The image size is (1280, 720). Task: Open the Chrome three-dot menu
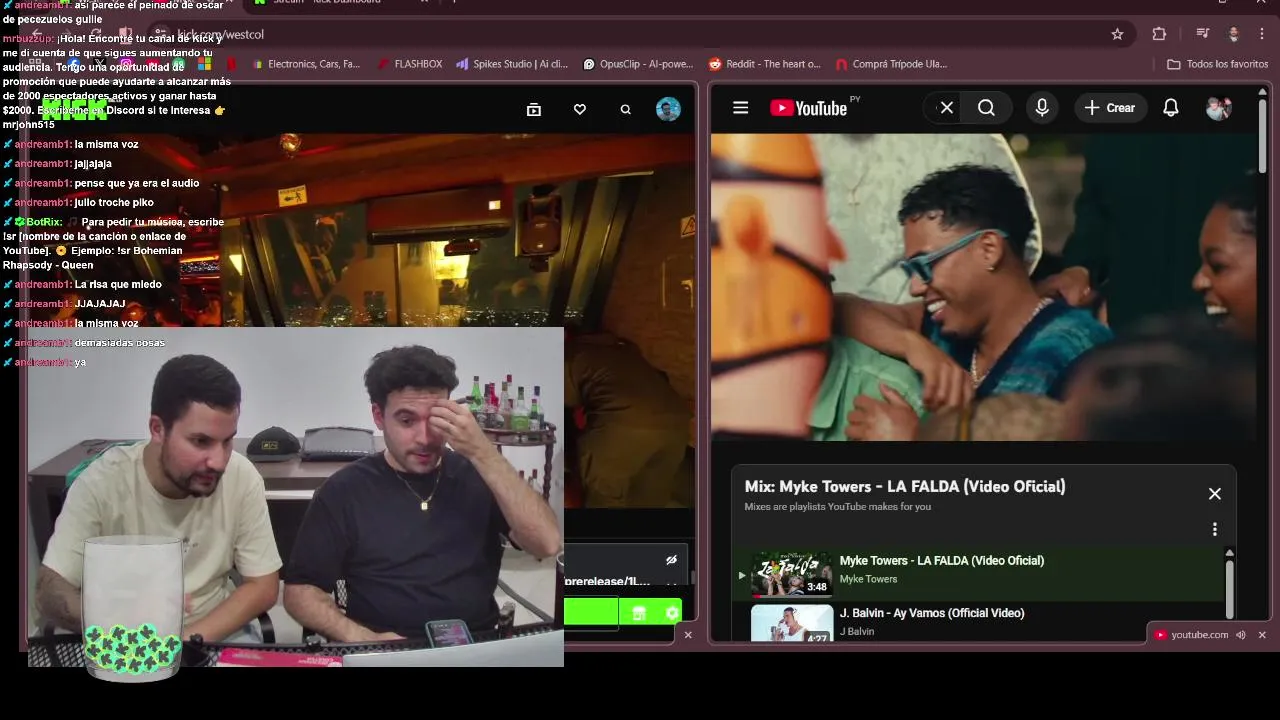click(x=1264, y=34)
